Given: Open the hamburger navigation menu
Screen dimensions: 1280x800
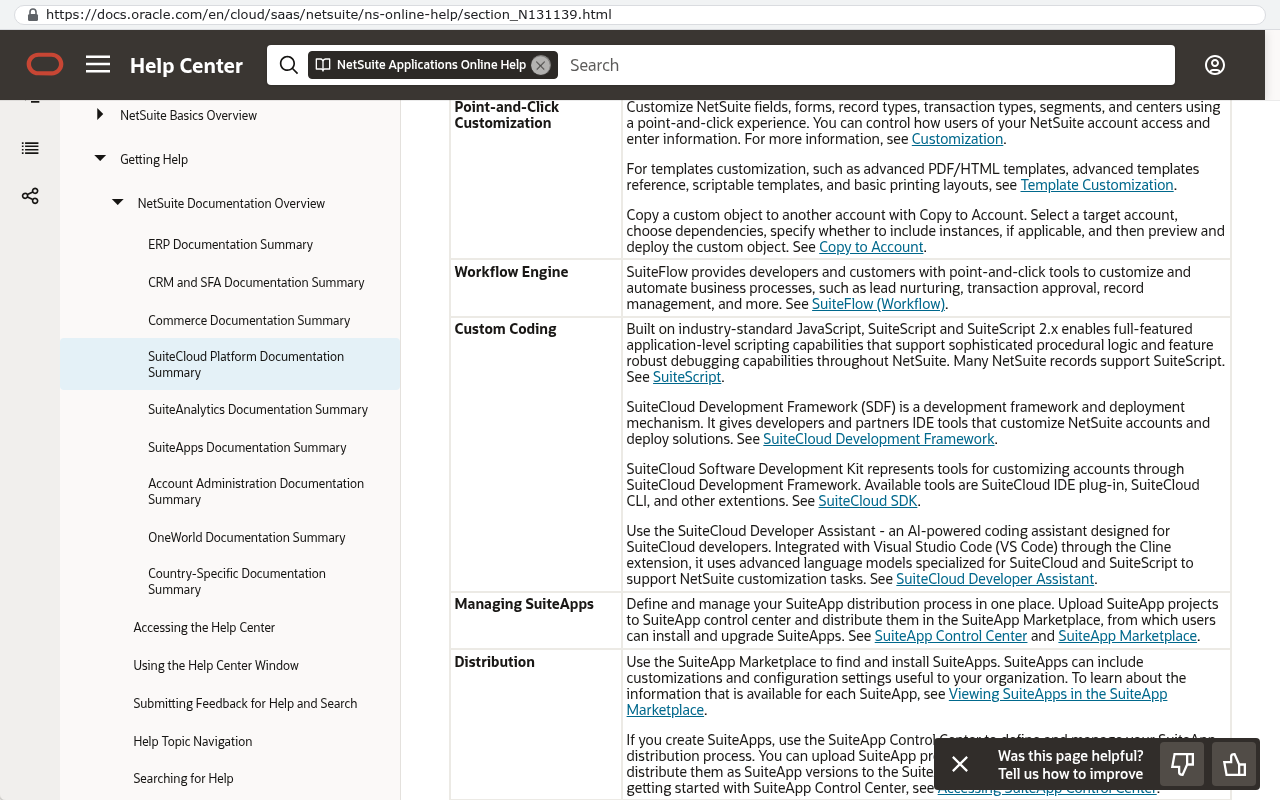Looking at the screenshot, I should tap(98, 64).
